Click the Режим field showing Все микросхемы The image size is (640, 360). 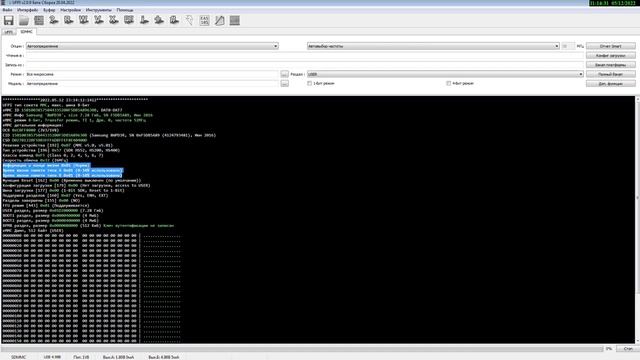tap(152, 74)
